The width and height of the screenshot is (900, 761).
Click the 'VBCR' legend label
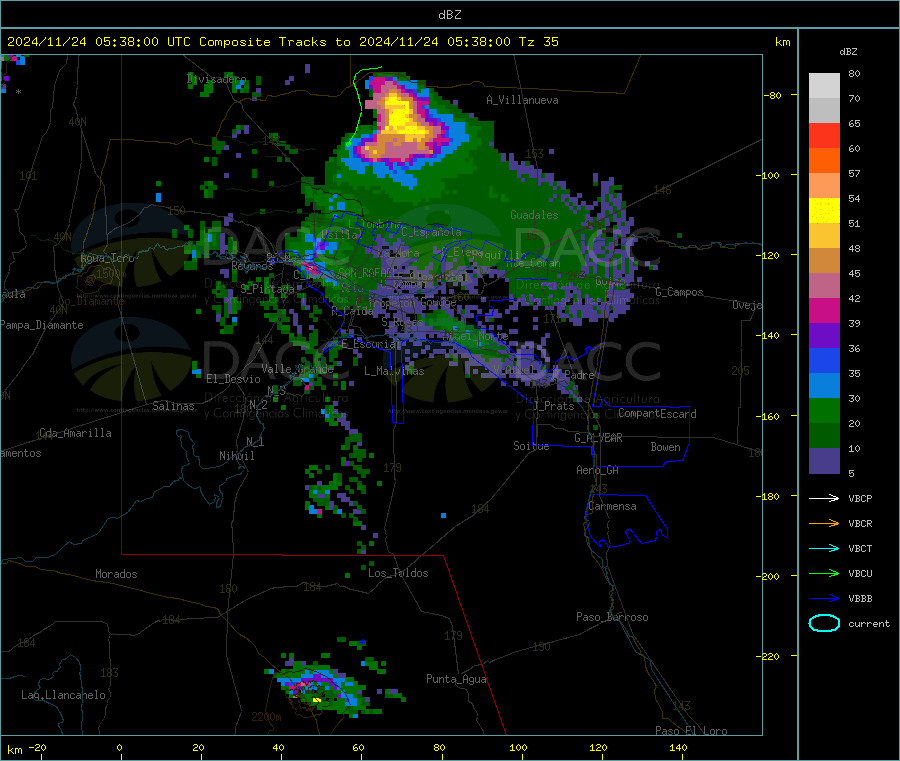(x=860, y=523)
